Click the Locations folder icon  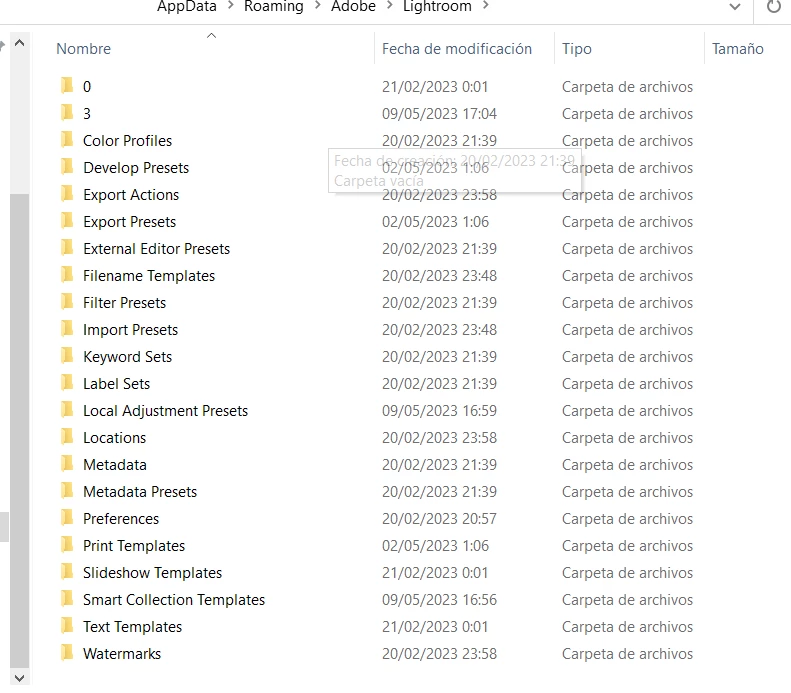pyautogui.click(x=67, y=437)
